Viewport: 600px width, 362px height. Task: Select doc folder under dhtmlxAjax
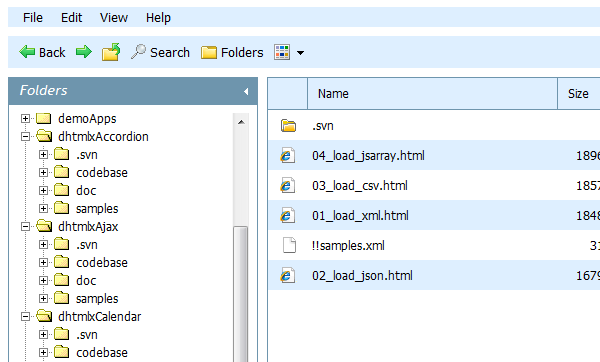coord(86,280)
